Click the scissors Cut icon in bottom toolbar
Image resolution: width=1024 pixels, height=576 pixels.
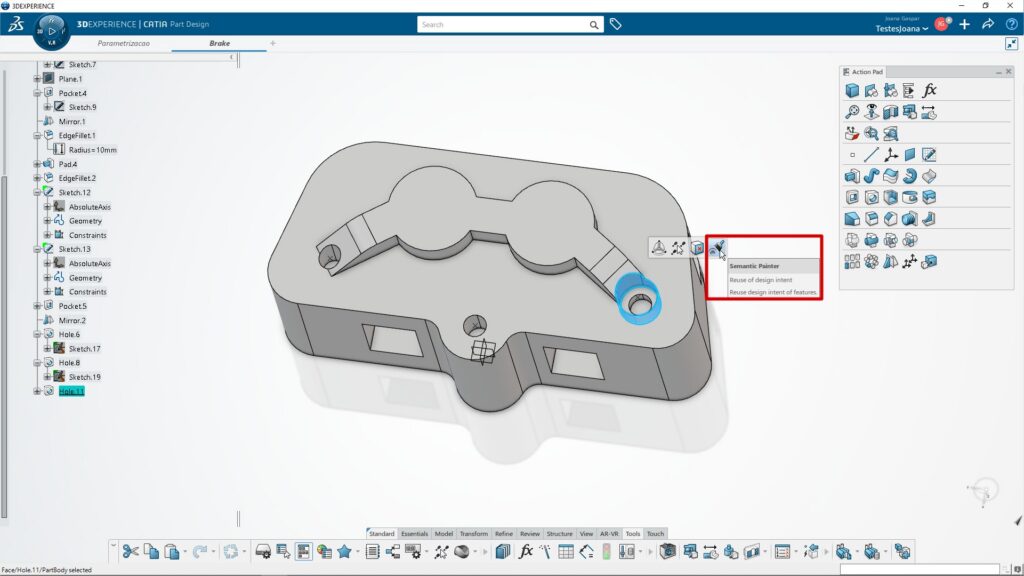click(x=130, y=551)
